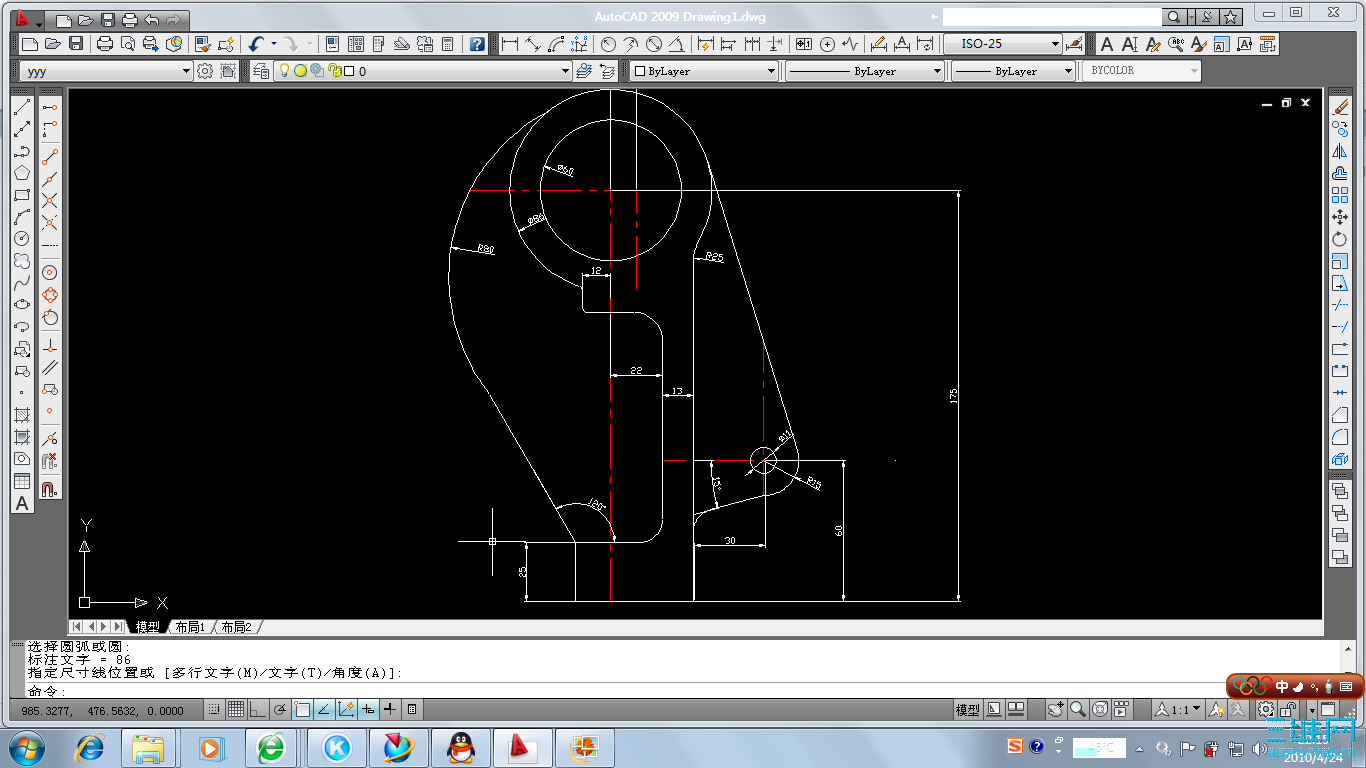The image size is (1366, 768).
Task: Click the InfoCenter search binoculars button
Action: [x=1174, y=17]
